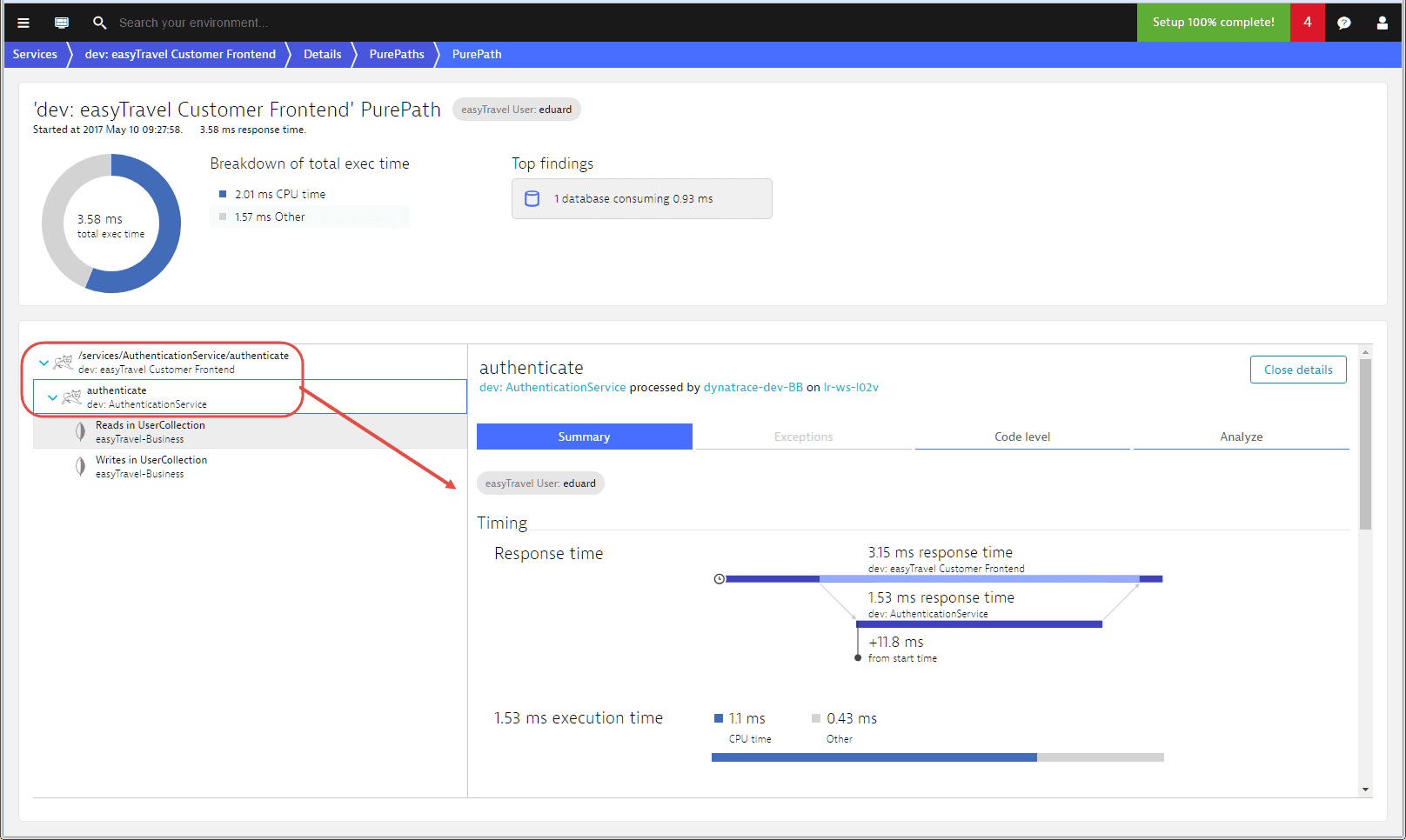Select the authenticate dev: AuthenticationService row
This screenshot has height=840, width=1406.
[x=250, y=397]
